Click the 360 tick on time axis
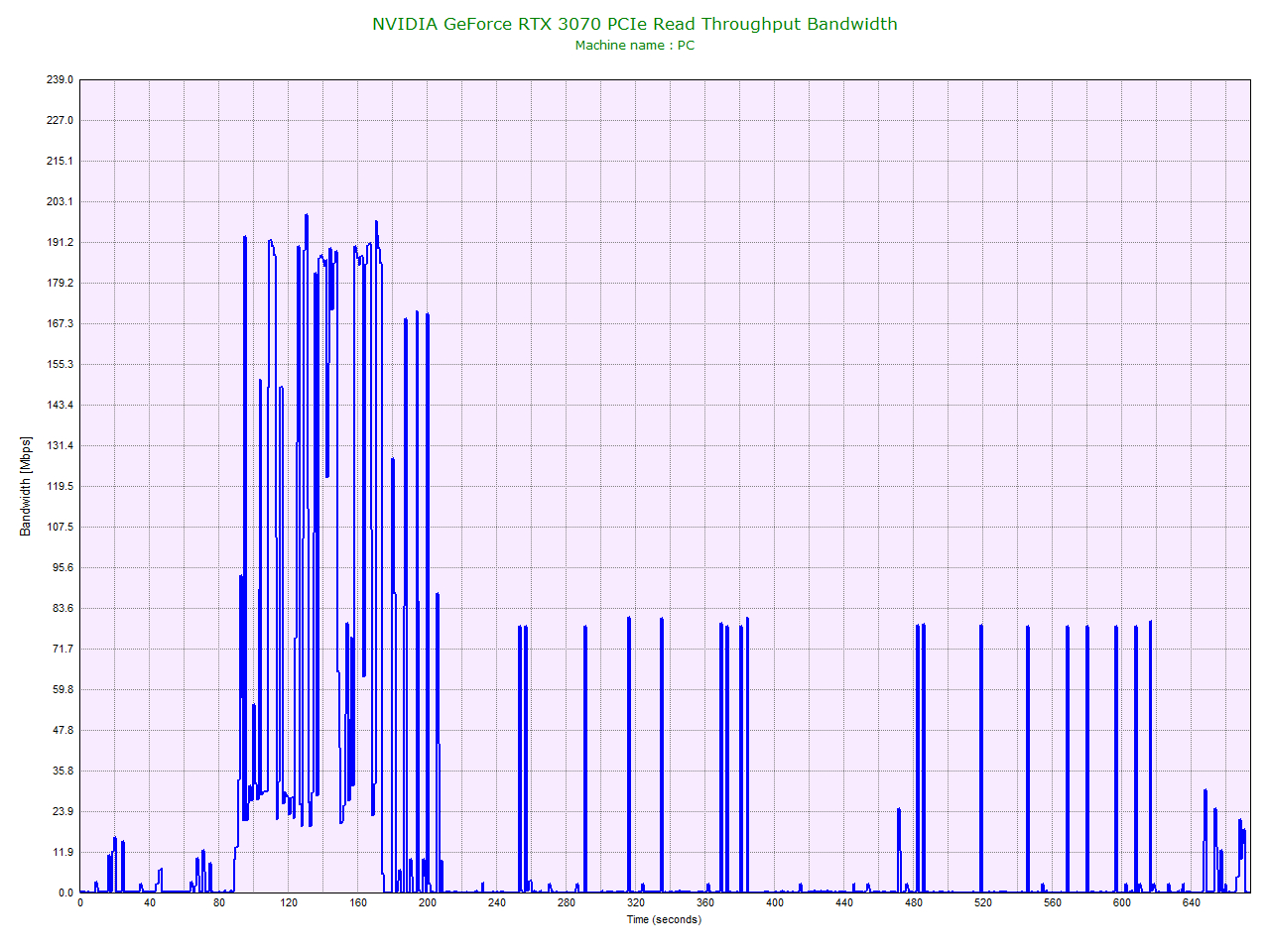This screenshot has width=1270, height=952. (705, 902)
